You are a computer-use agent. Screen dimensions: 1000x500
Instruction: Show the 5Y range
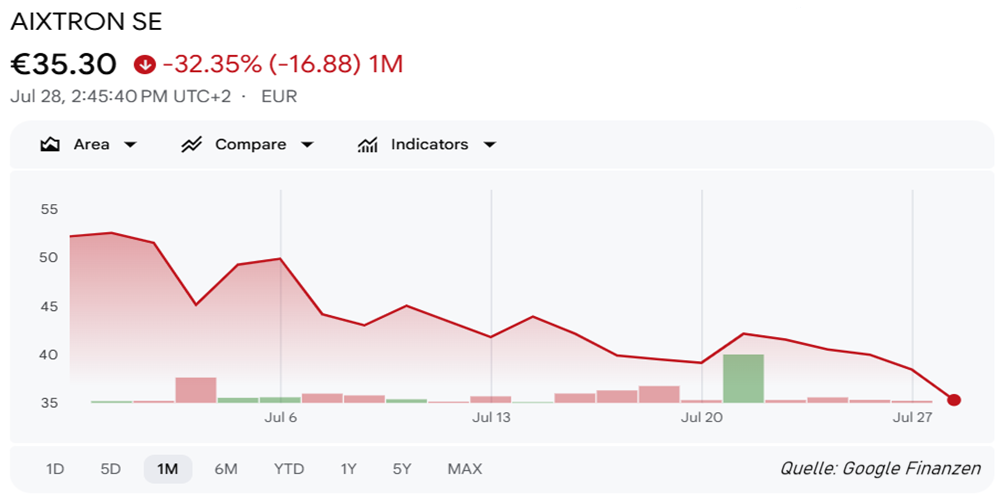pos(402,469)
